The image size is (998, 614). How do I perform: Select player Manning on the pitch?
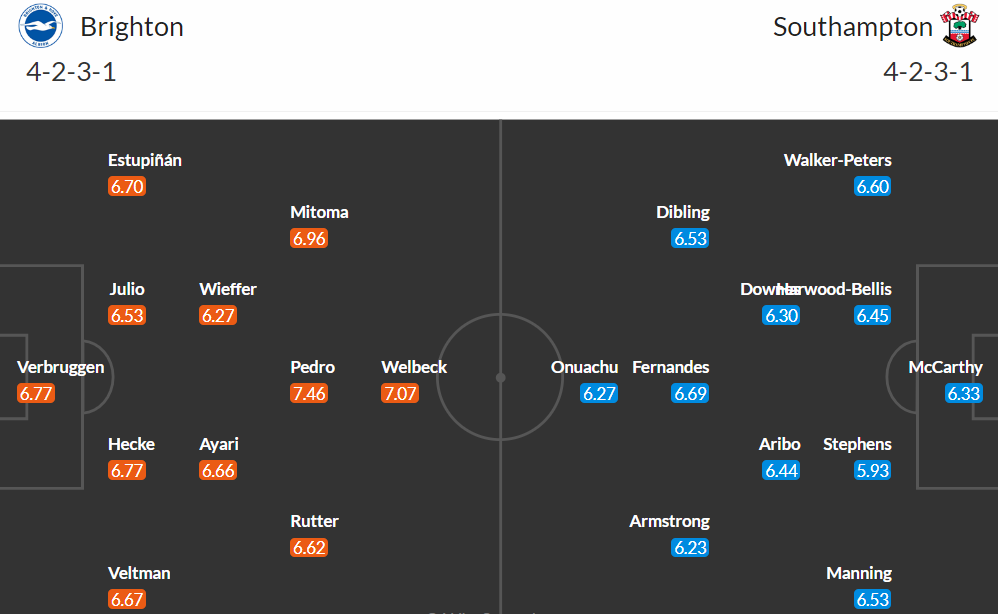[859, 573]
